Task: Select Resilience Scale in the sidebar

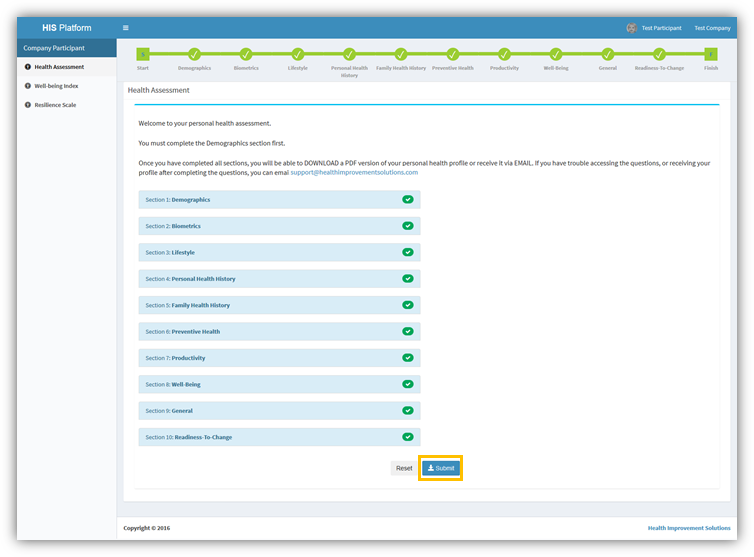Action: tap(55, 105)
